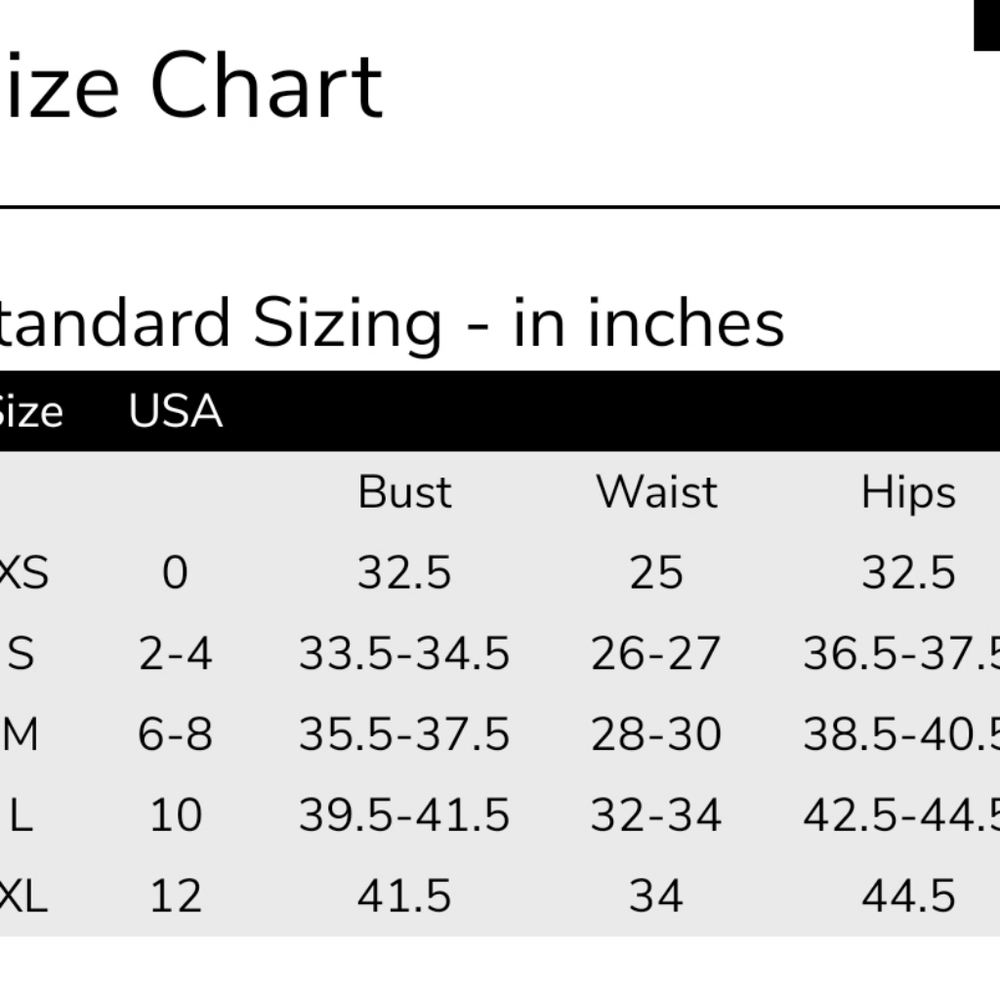1000x999 pixels.
Task: Click the black button in top-right corner
Action: click(986, 25)
